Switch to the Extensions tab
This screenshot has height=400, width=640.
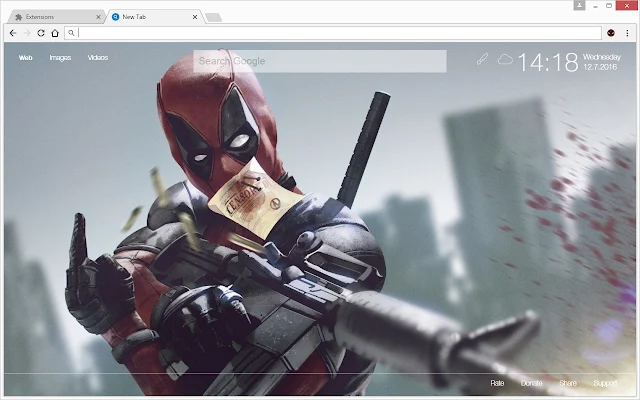pos(56,17)
